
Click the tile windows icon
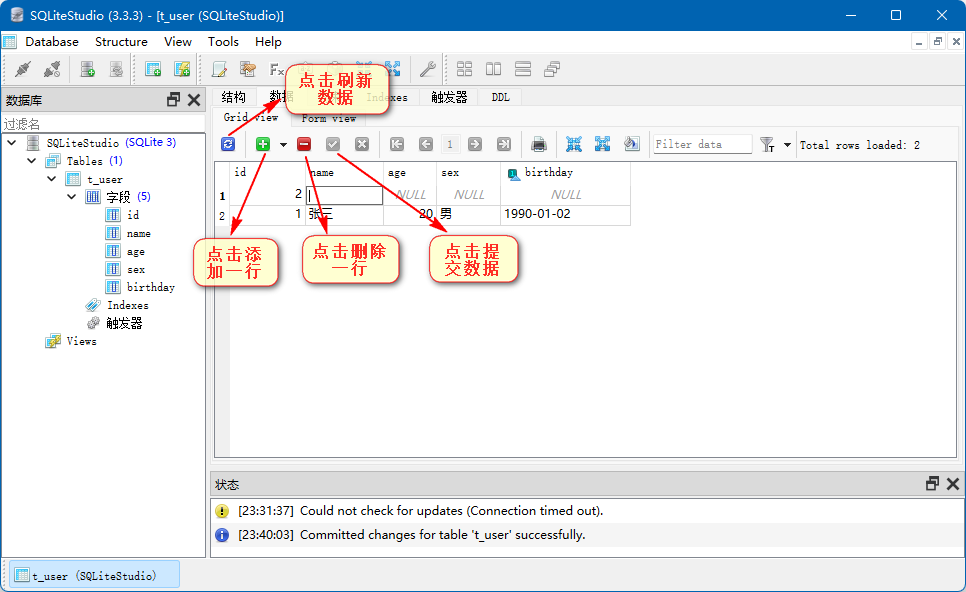(x=465, y=69)
